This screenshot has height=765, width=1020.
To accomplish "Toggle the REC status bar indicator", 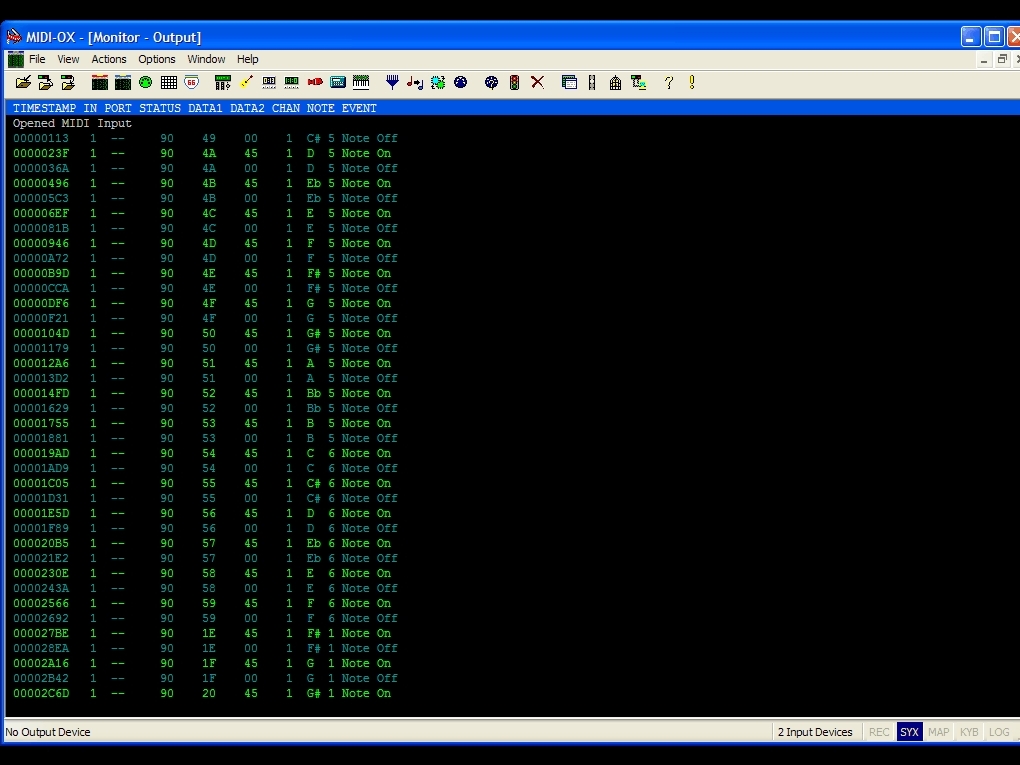I will coord(879,732).
